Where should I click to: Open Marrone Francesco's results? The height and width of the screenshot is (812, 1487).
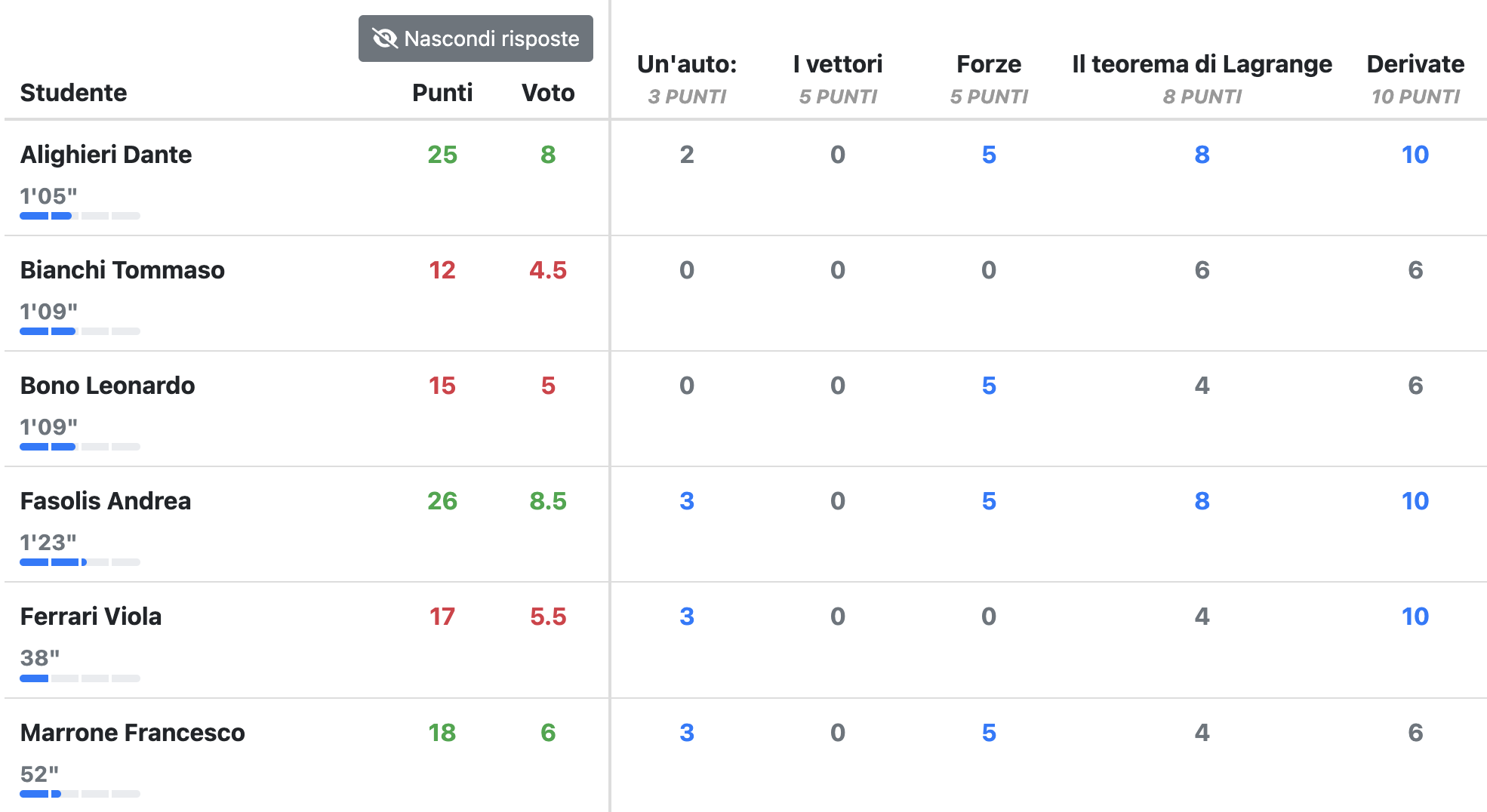point(132,733)
